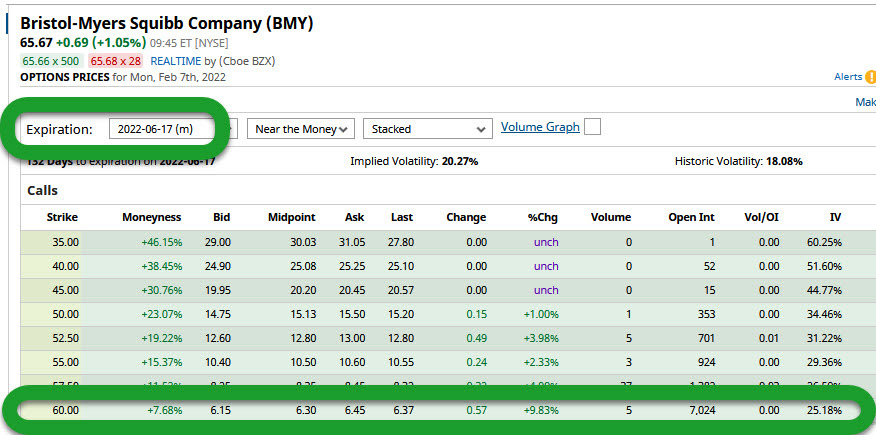Sort by the Strike column header
876x435 pixels.
63,218
